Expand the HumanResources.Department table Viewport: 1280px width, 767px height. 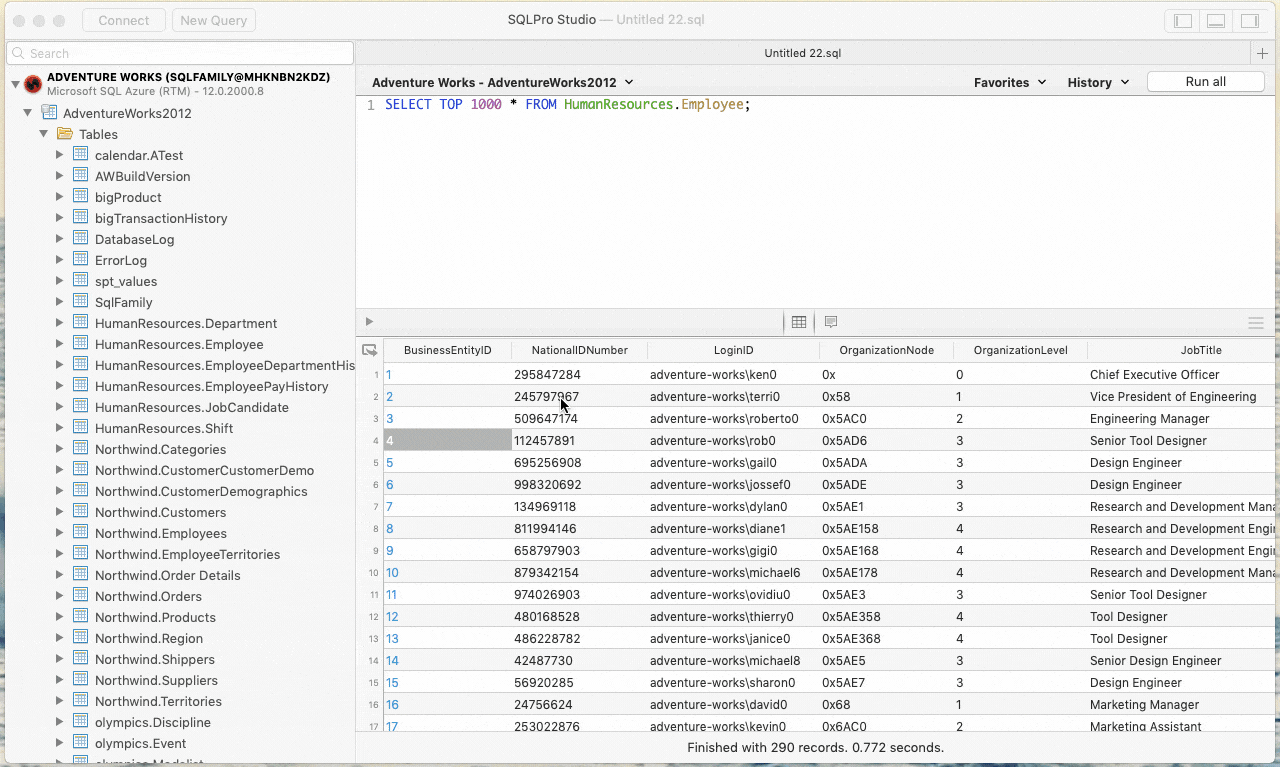tap(60, 323)
